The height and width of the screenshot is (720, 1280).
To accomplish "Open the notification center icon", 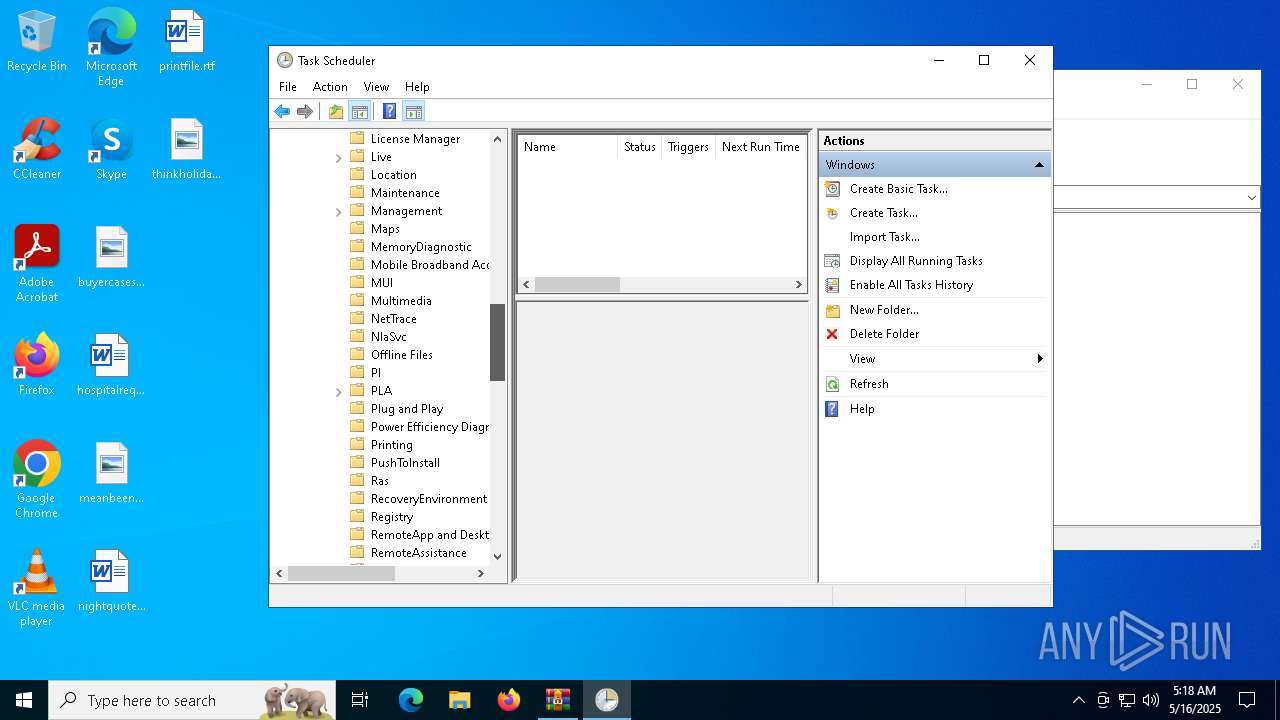I will pos(1247,700).
